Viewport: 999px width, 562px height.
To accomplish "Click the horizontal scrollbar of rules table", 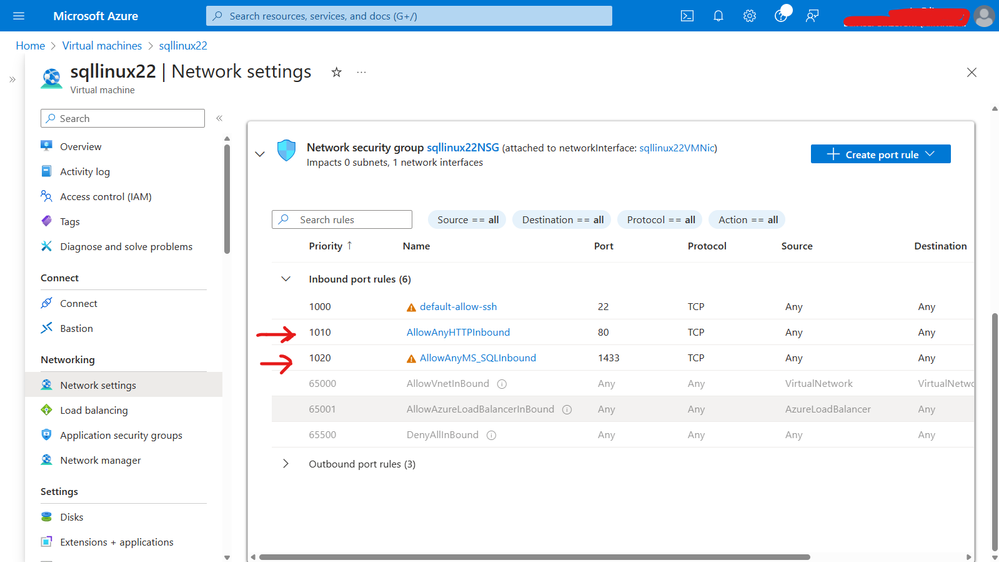I will coord(534,557).
